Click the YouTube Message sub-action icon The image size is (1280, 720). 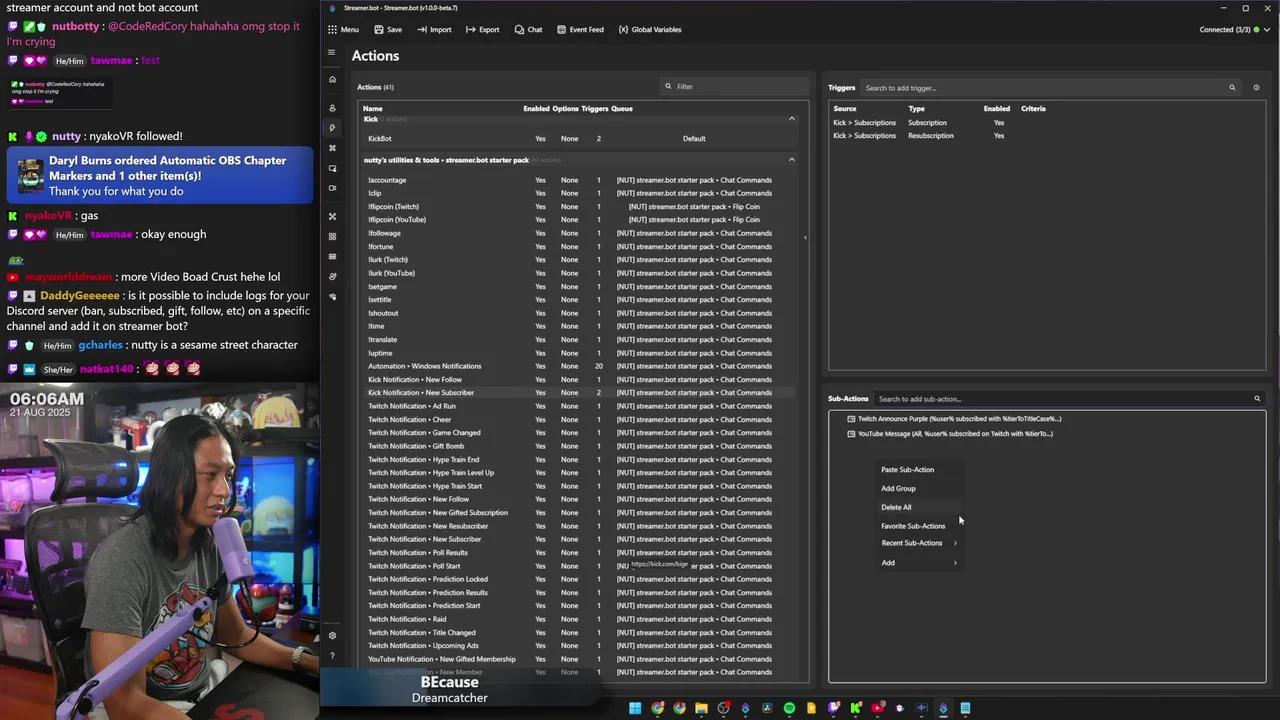pos(851,434)
